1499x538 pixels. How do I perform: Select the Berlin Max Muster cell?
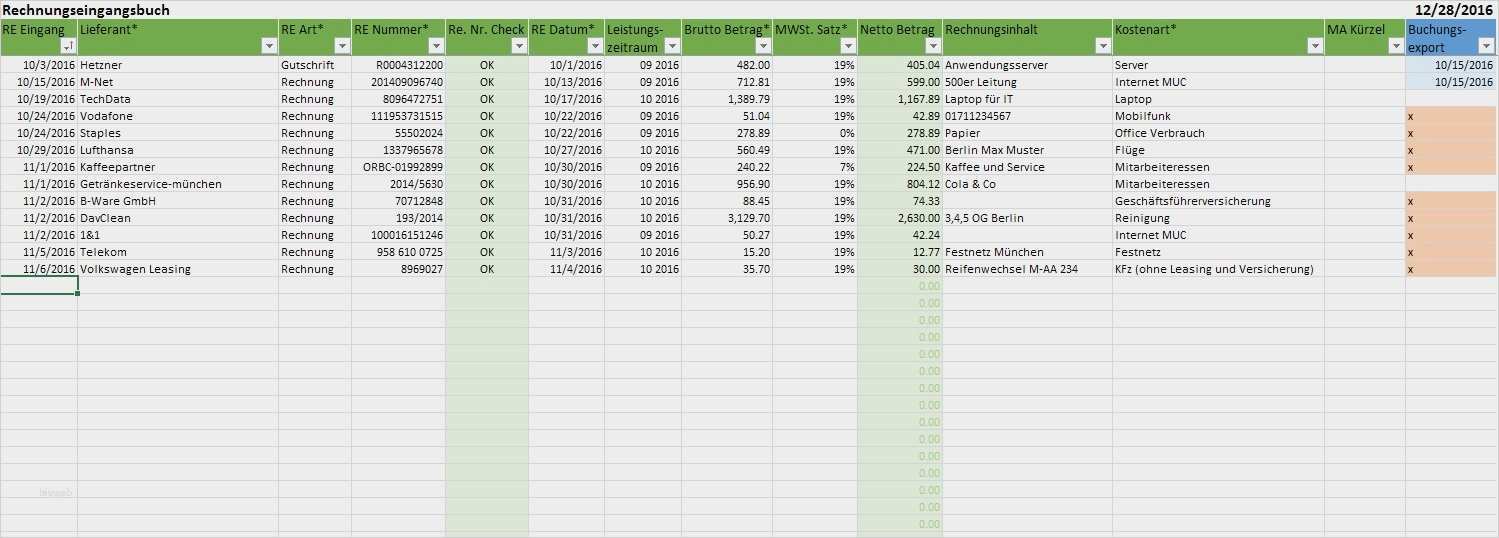click(x=1027, y=150)
